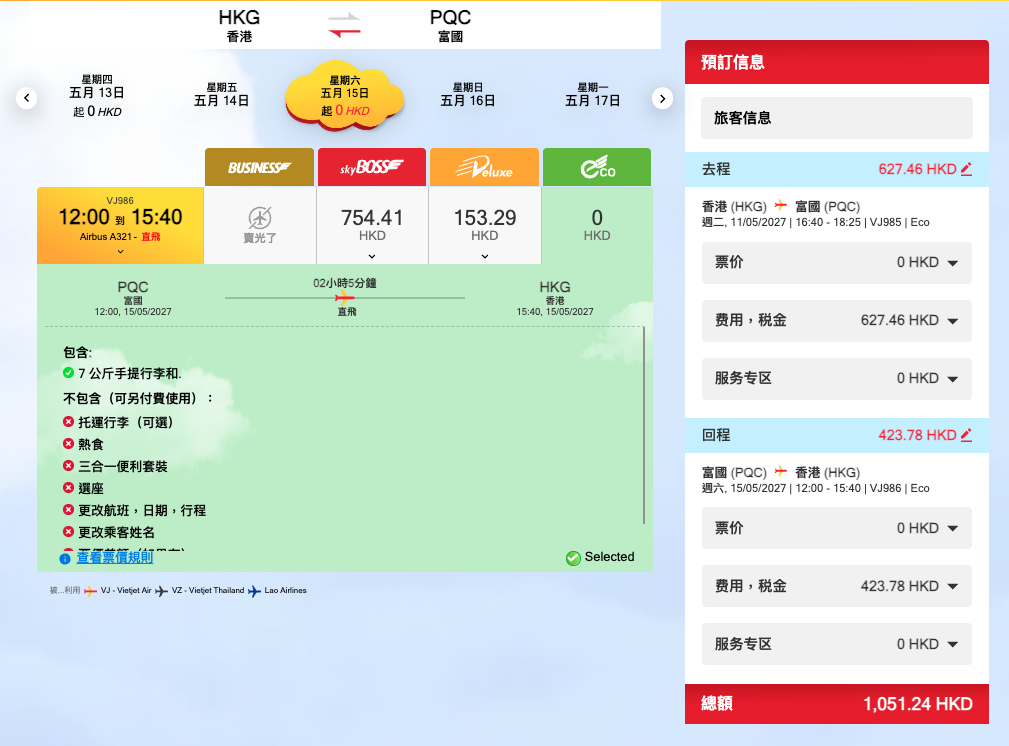The image size is (1009, 746).
Task: Click the route swap arrows icon
Action: click(x=344, y=26)
